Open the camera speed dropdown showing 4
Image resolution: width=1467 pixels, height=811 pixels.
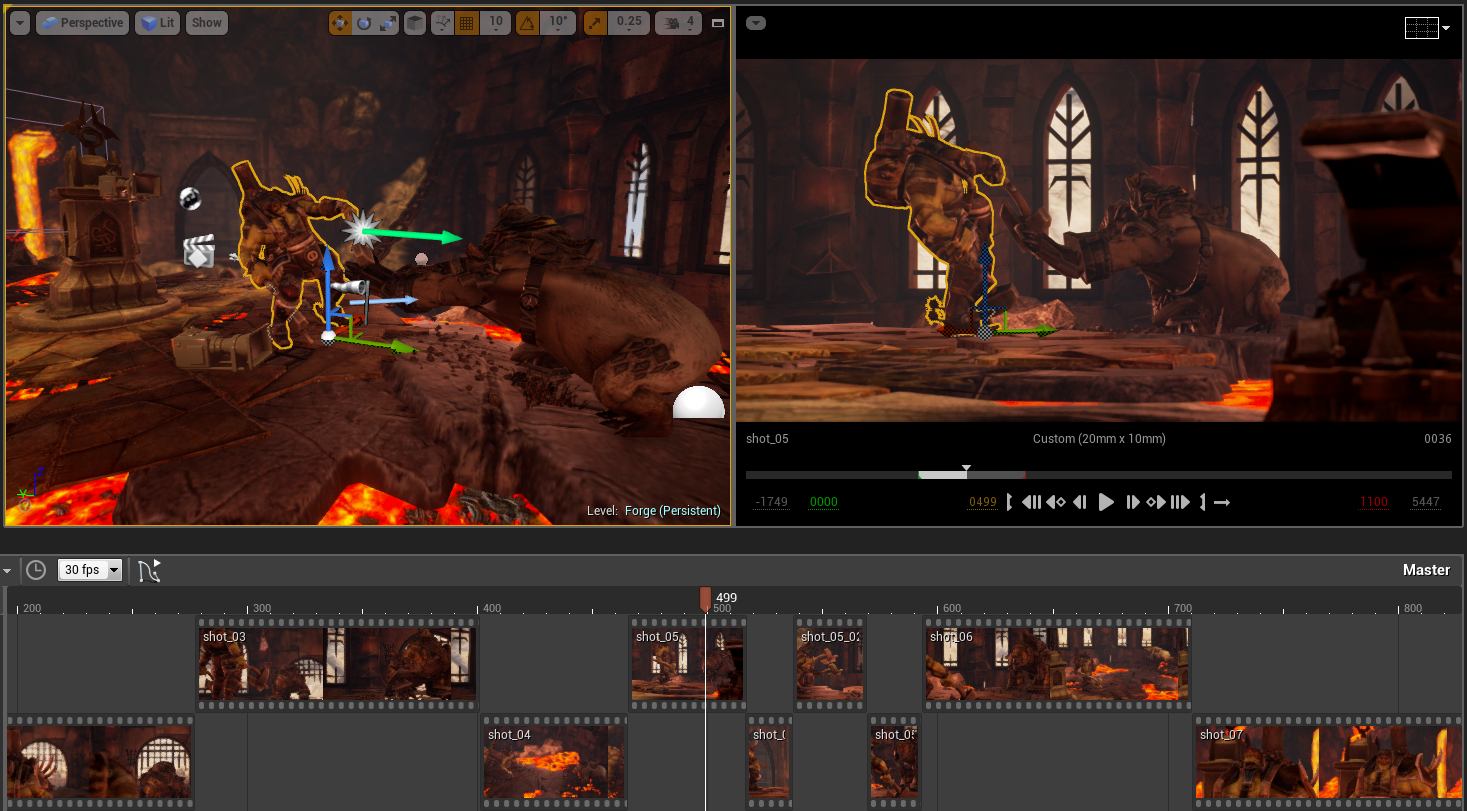click(x=679, y=23)
